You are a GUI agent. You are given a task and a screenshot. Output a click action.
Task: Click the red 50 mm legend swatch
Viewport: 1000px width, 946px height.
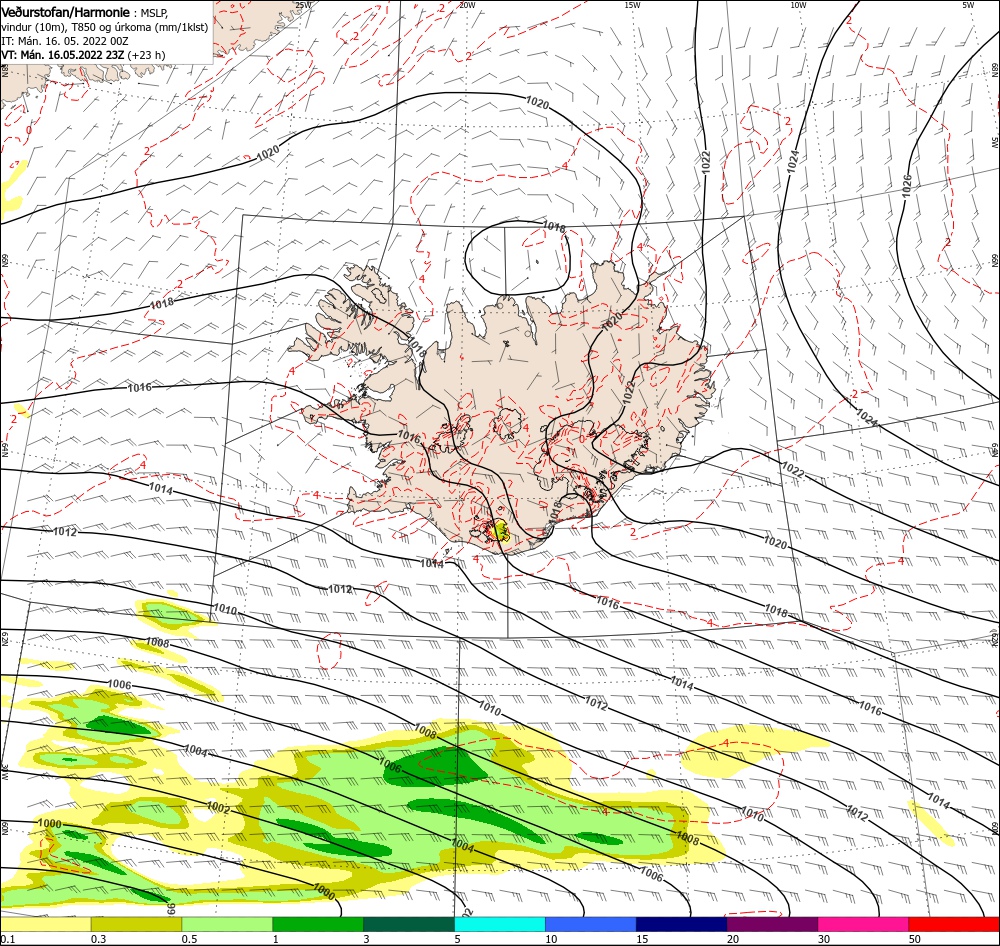point(954,924)
